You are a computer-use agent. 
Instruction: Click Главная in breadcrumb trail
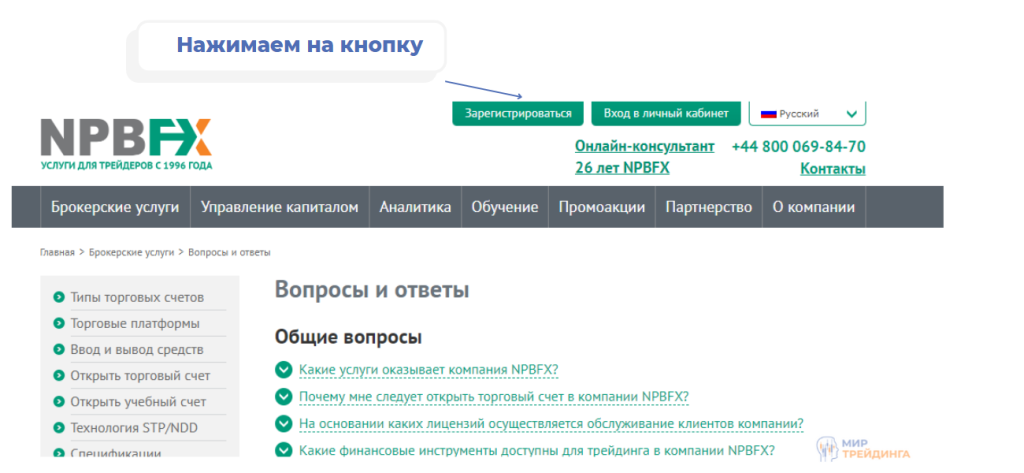57,253
